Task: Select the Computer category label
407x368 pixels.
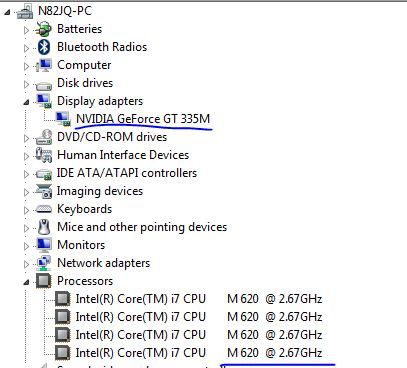Action: (x=84, y=65)
